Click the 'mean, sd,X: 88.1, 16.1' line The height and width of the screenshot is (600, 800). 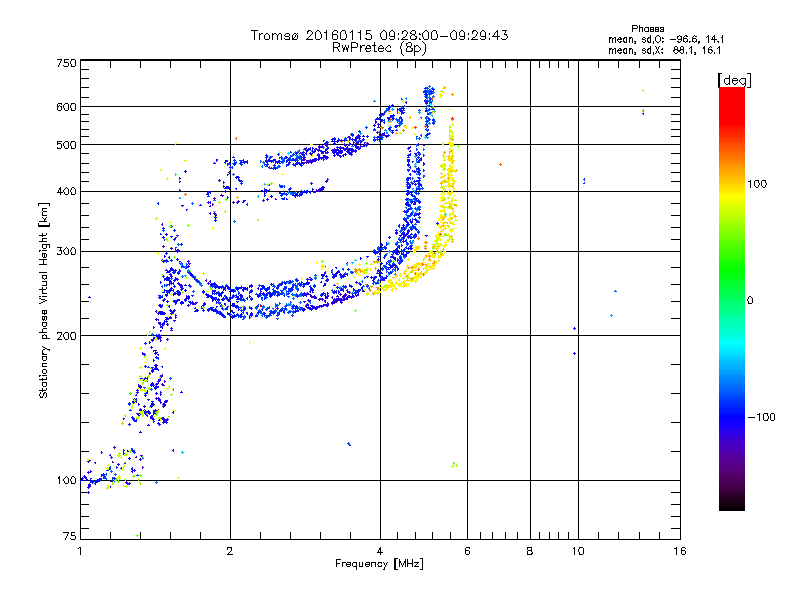[665, 51]
